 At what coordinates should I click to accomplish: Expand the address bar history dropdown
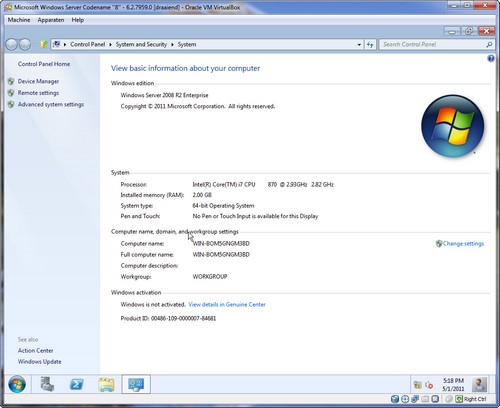[x=359, y=45]
